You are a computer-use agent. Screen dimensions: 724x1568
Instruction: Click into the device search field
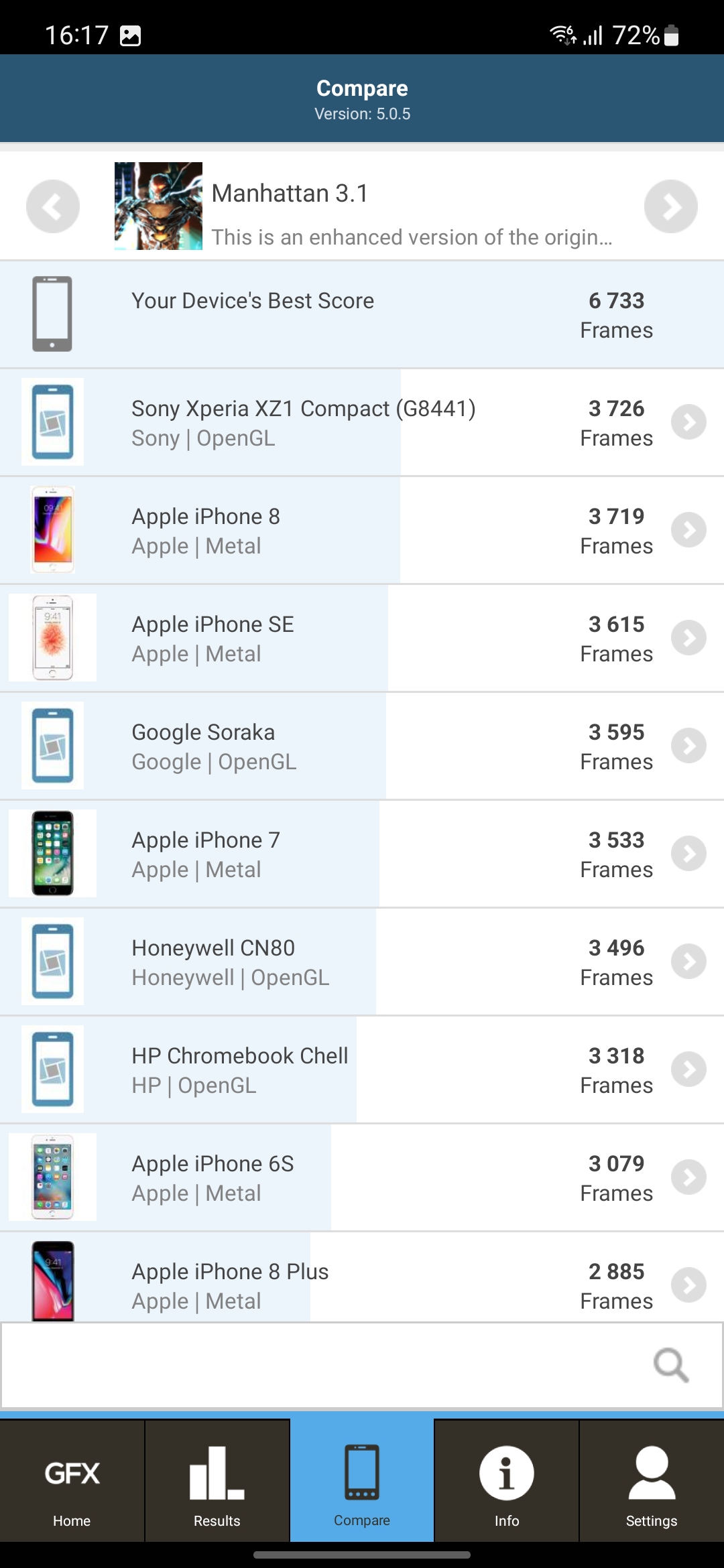coord(322,1364)
